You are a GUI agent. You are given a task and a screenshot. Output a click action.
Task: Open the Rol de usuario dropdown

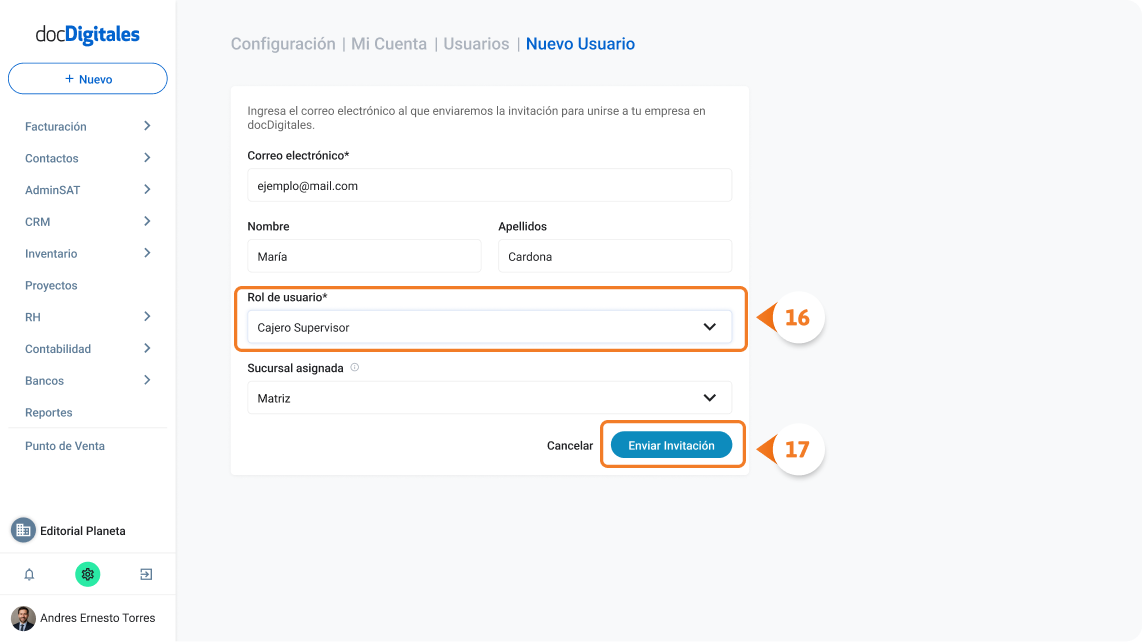coord(489,327)
